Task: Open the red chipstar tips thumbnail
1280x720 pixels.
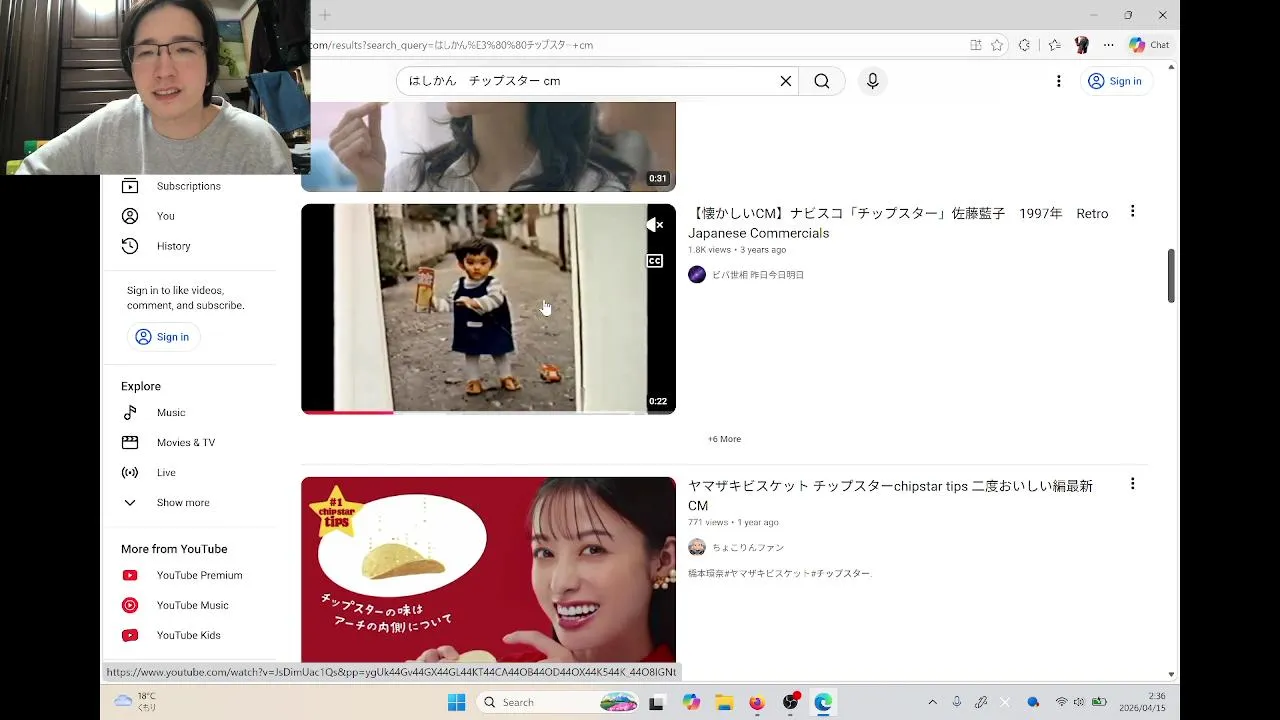Action: (x=488, y=570)
